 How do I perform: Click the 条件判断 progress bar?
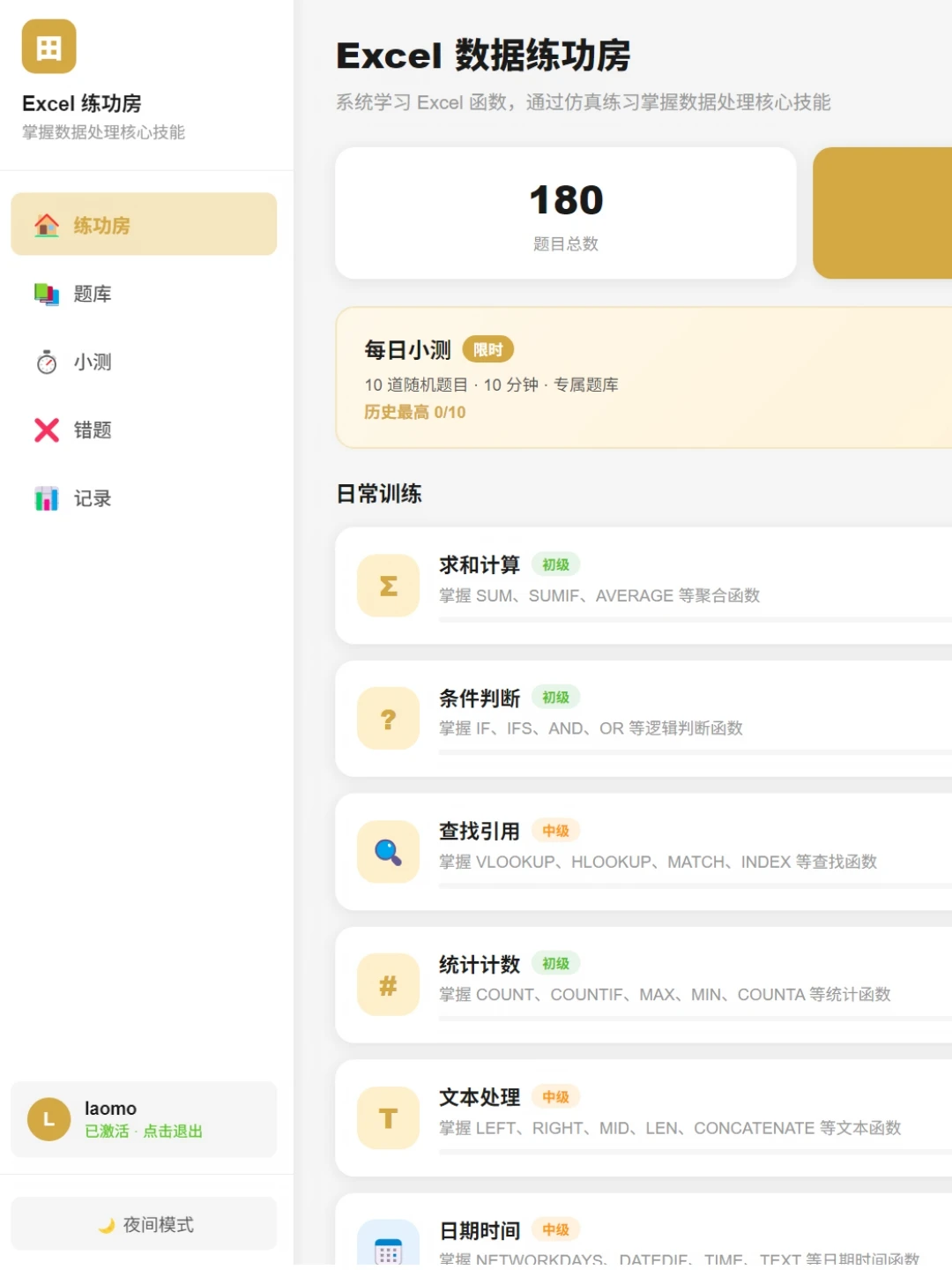pos(695,753)
